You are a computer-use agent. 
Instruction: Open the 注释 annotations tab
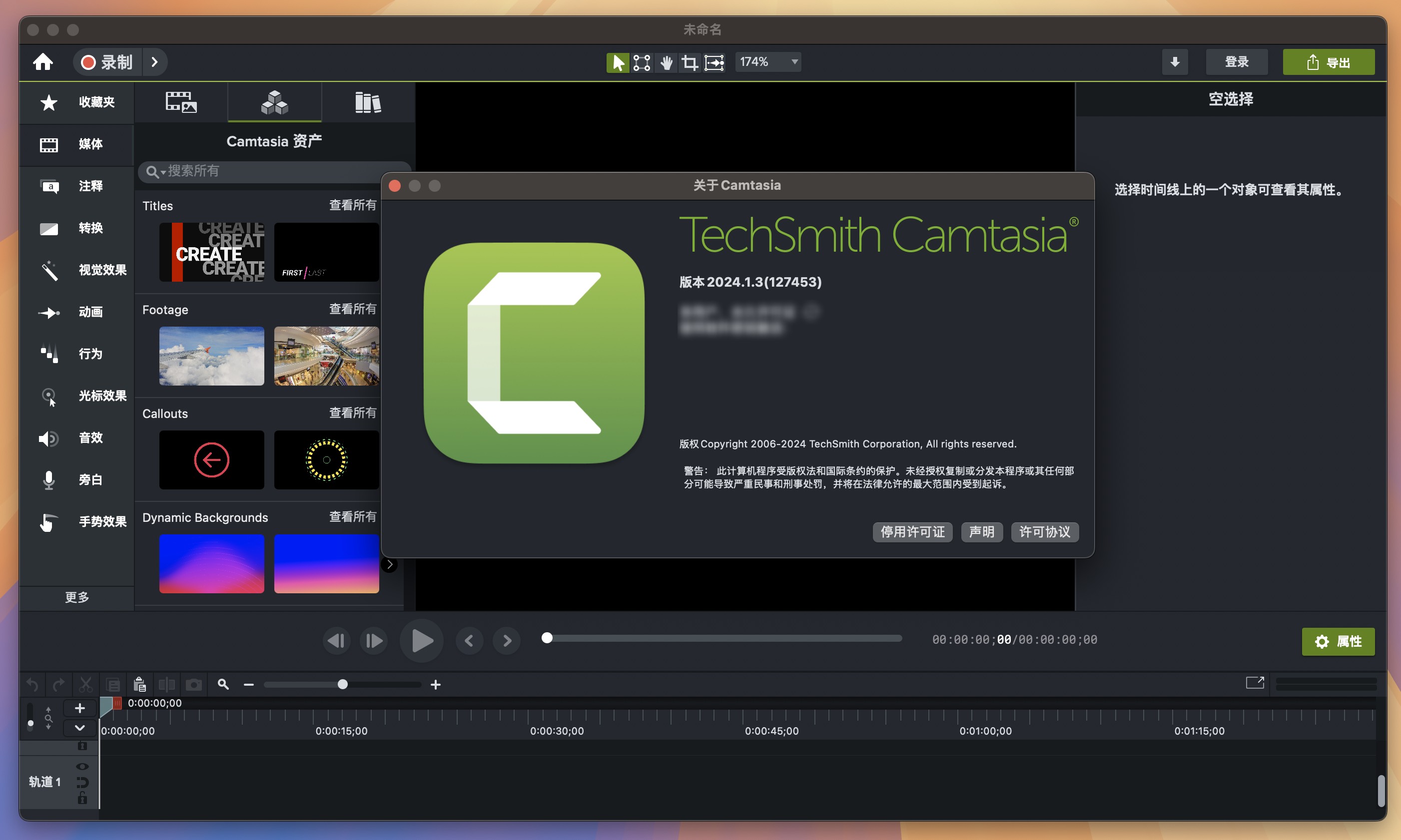click(x=77, y=186)
